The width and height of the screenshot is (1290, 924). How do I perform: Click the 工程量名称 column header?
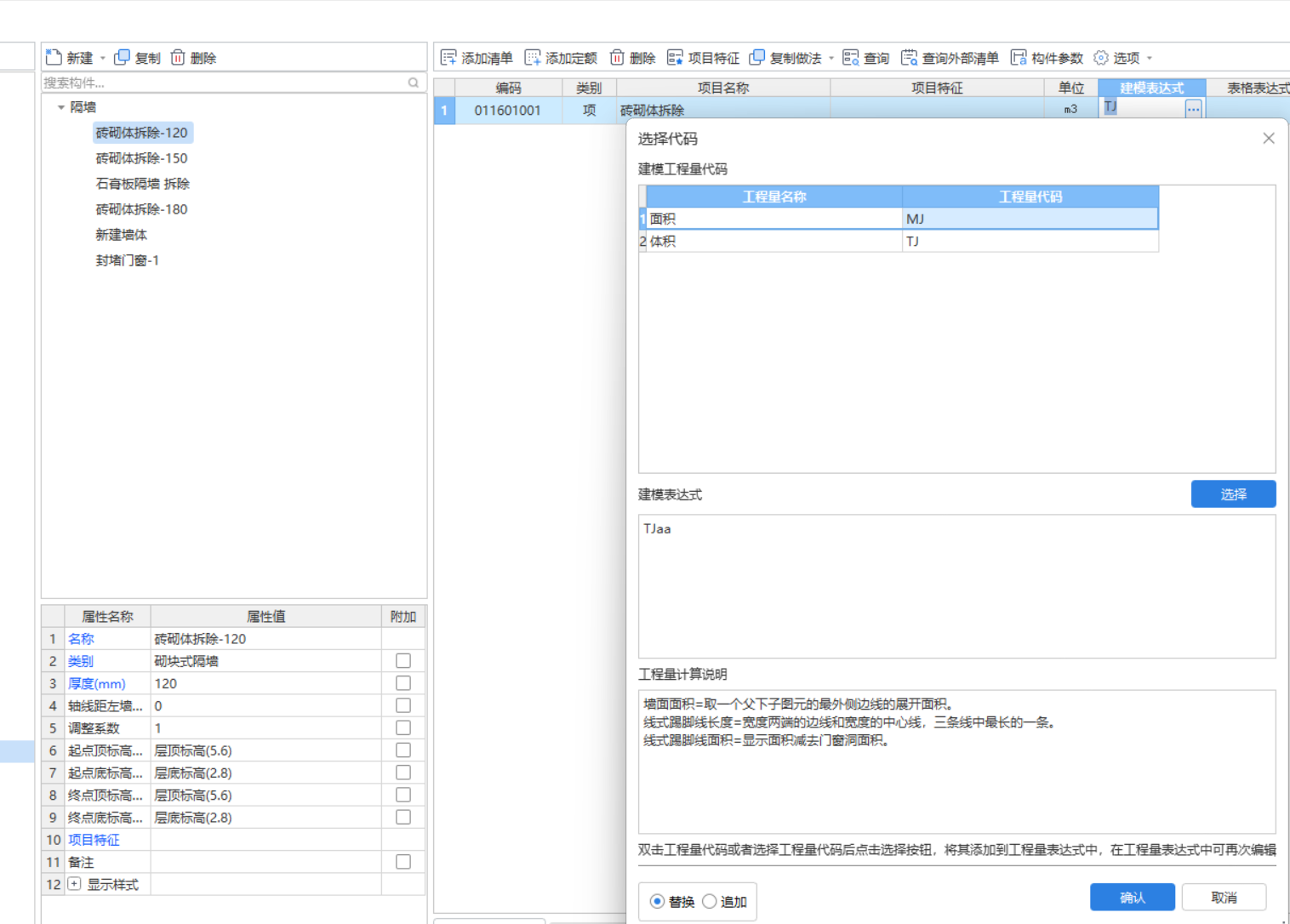click(x=774, y=197)
